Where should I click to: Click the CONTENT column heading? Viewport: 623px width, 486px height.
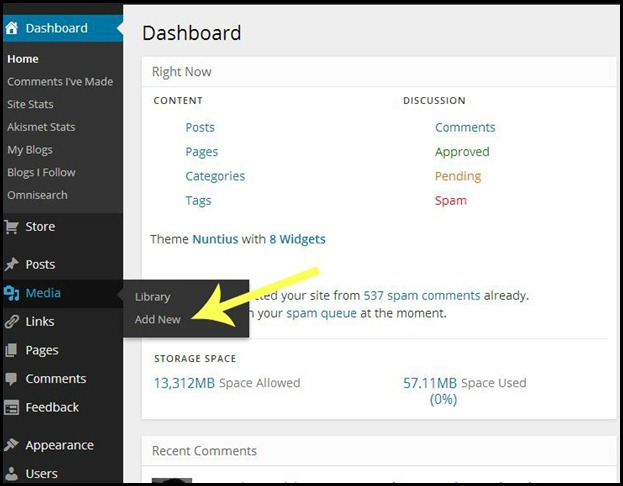178,101
